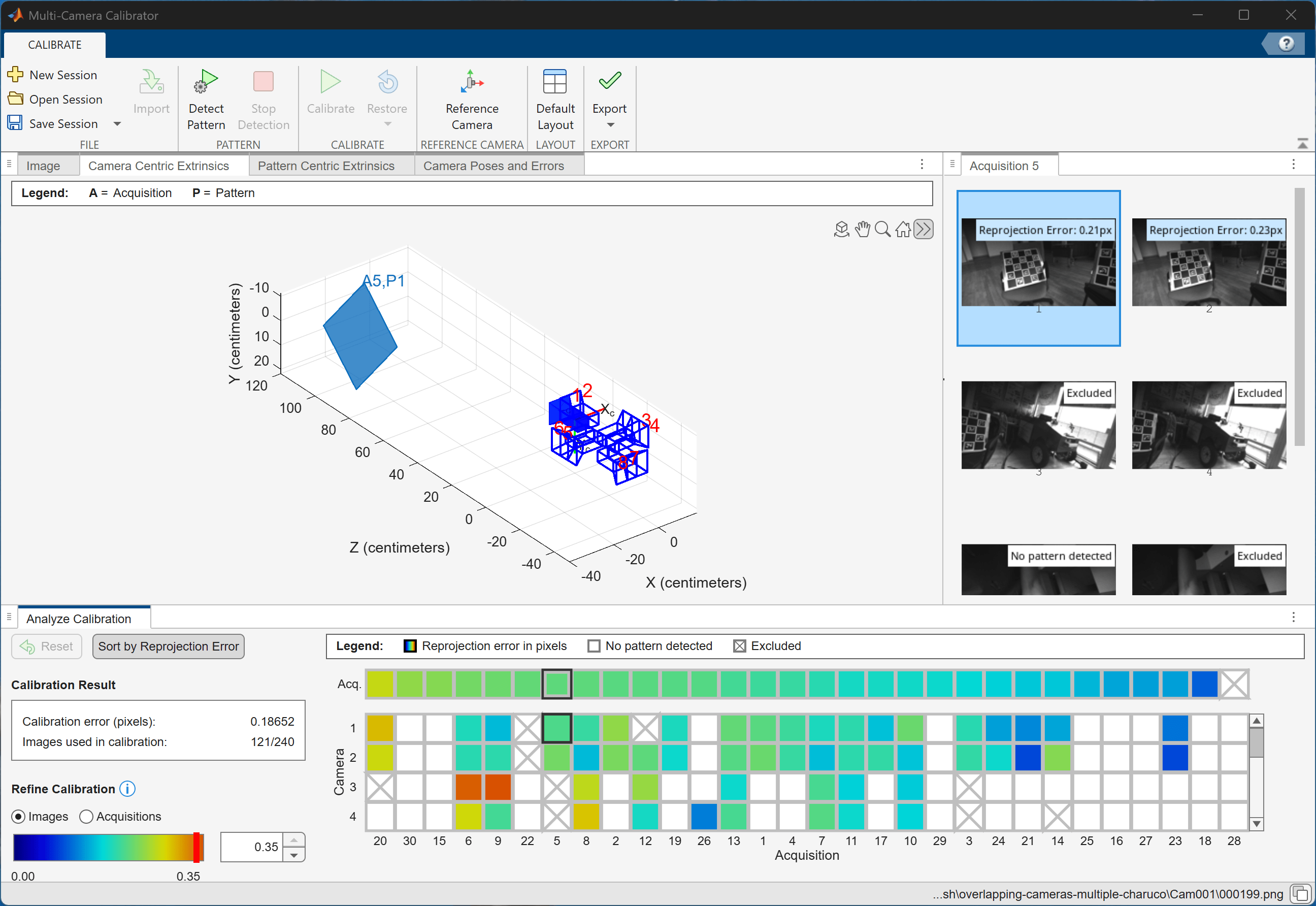The image size is (1316, 906).
Task: Click the heatmap scrollbar down arrow
Action: pos(1257,824)
